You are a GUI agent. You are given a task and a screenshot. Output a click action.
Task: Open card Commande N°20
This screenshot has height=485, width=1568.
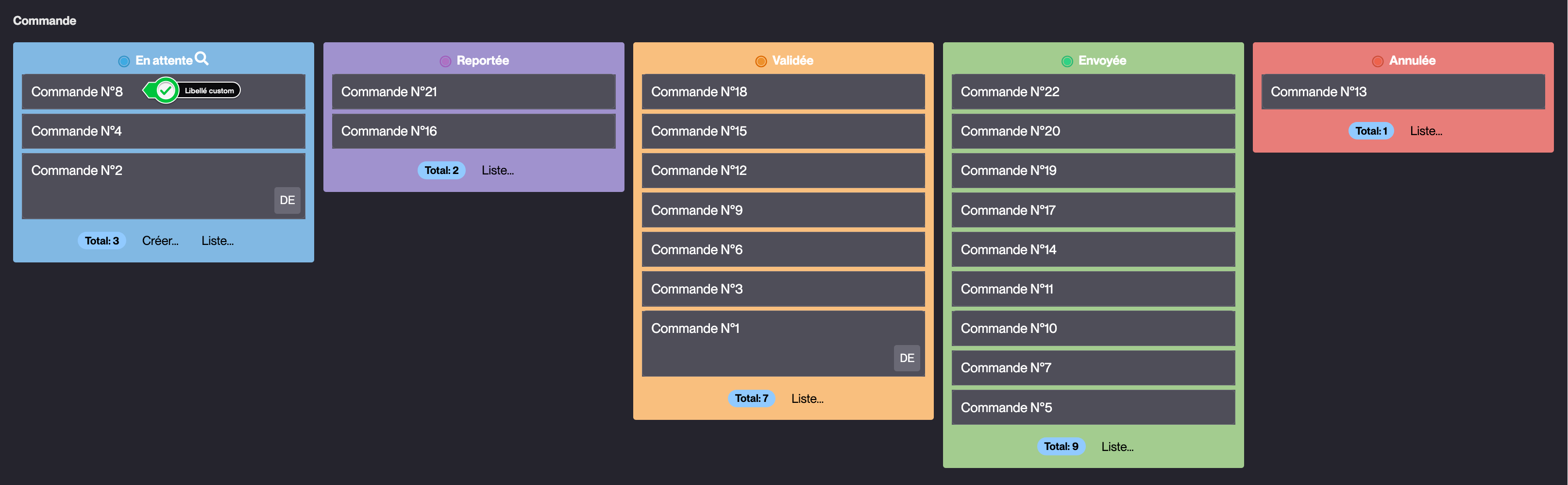1093,131
